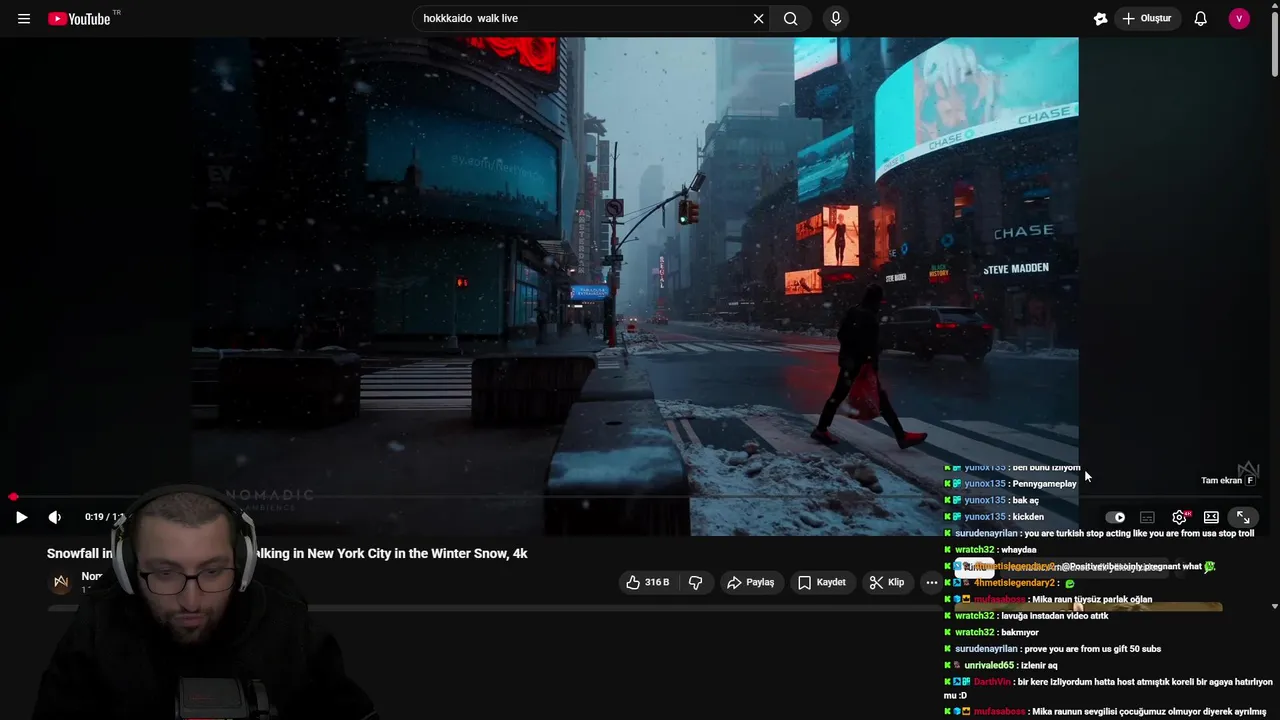Start voice search with microphone

[836, 18]
